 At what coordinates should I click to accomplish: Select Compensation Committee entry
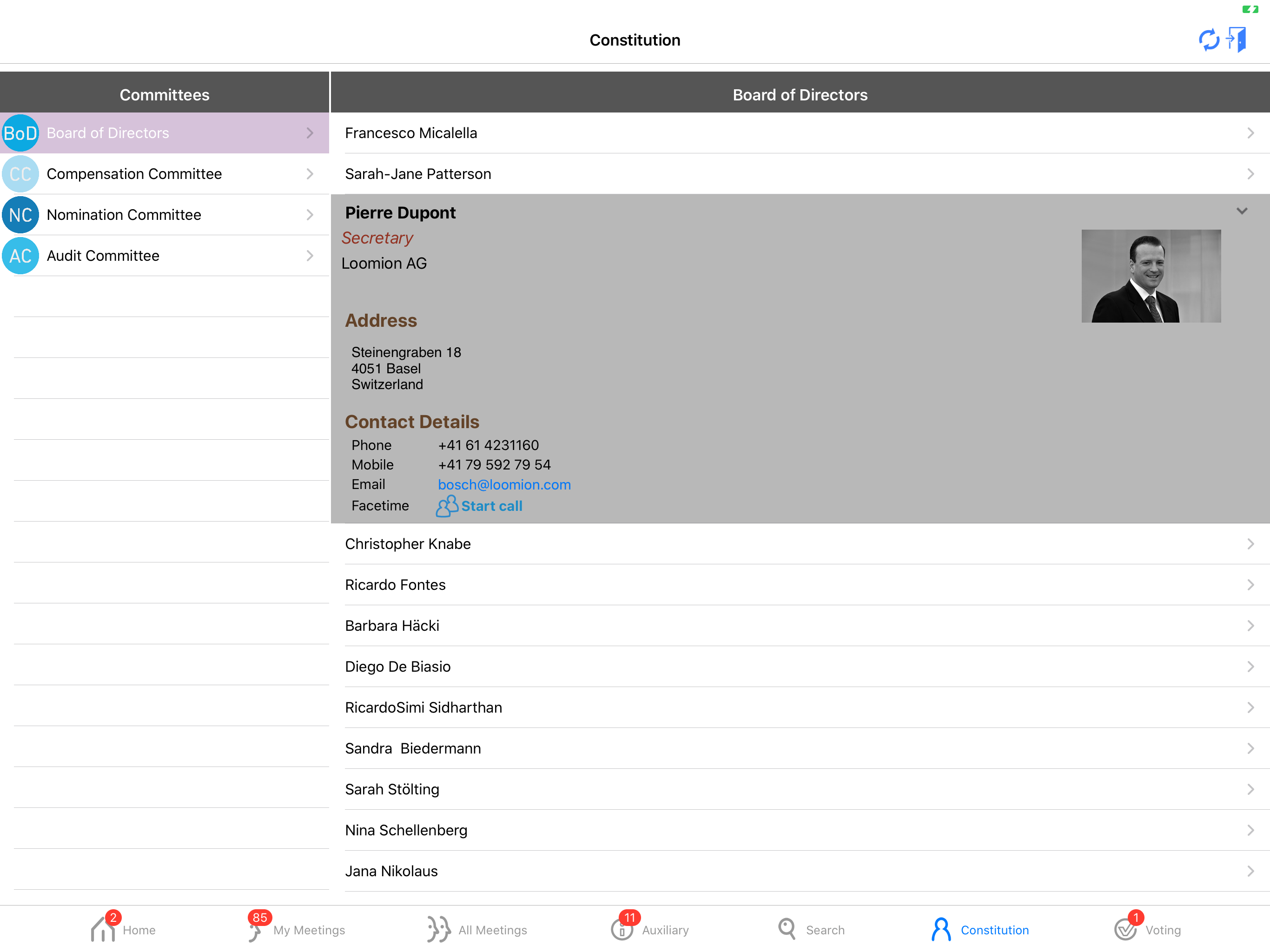tap(164, 174)
